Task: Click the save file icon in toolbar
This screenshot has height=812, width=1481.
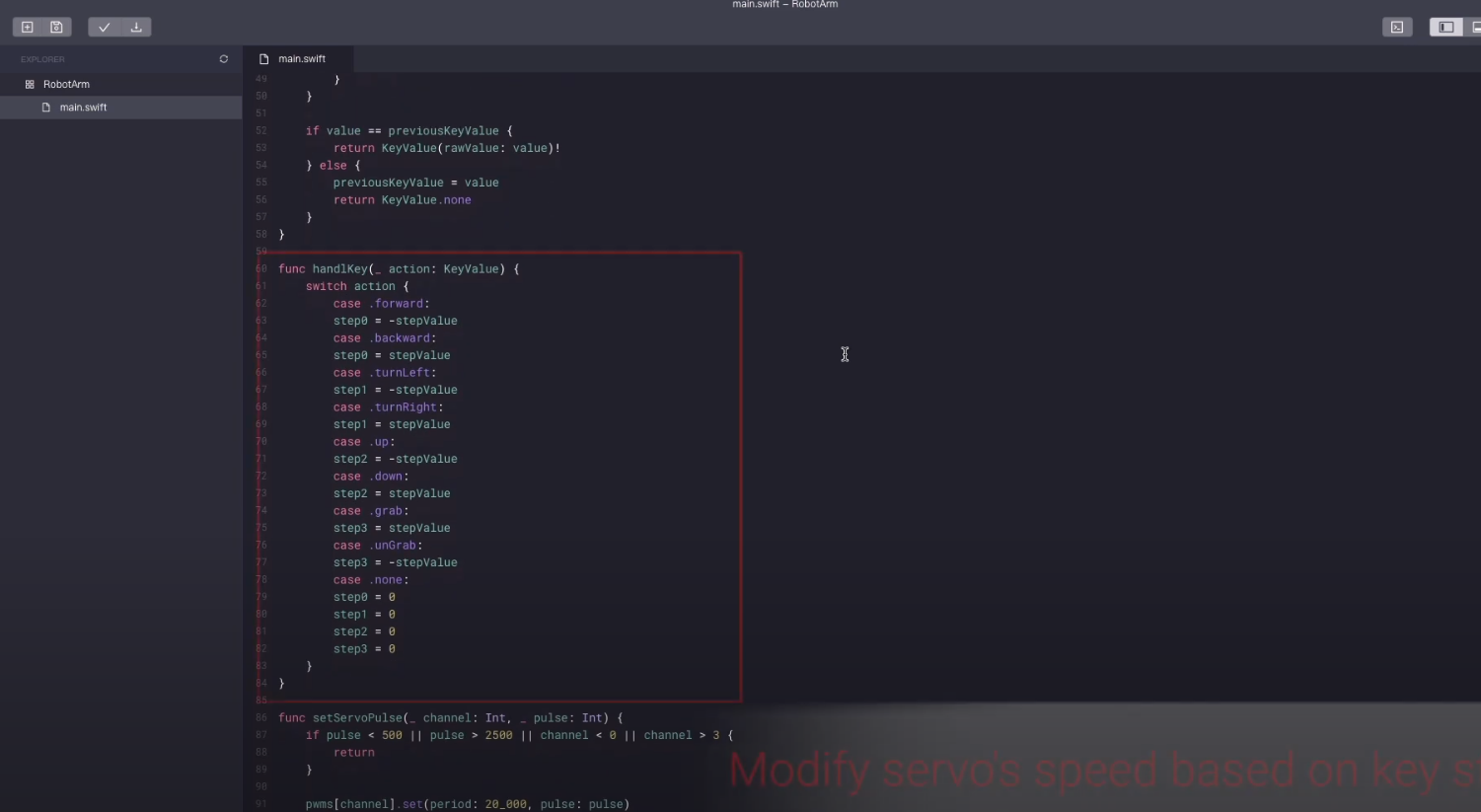Action: click(x=56, y=28)
